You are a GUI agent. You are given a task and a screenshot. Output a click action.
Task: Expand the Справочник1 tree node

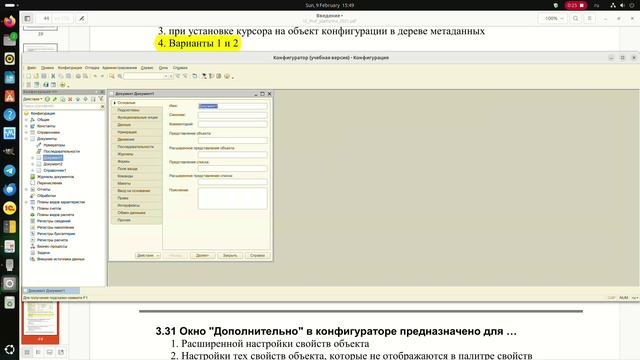pyautogui.click(x=33, y=170)
